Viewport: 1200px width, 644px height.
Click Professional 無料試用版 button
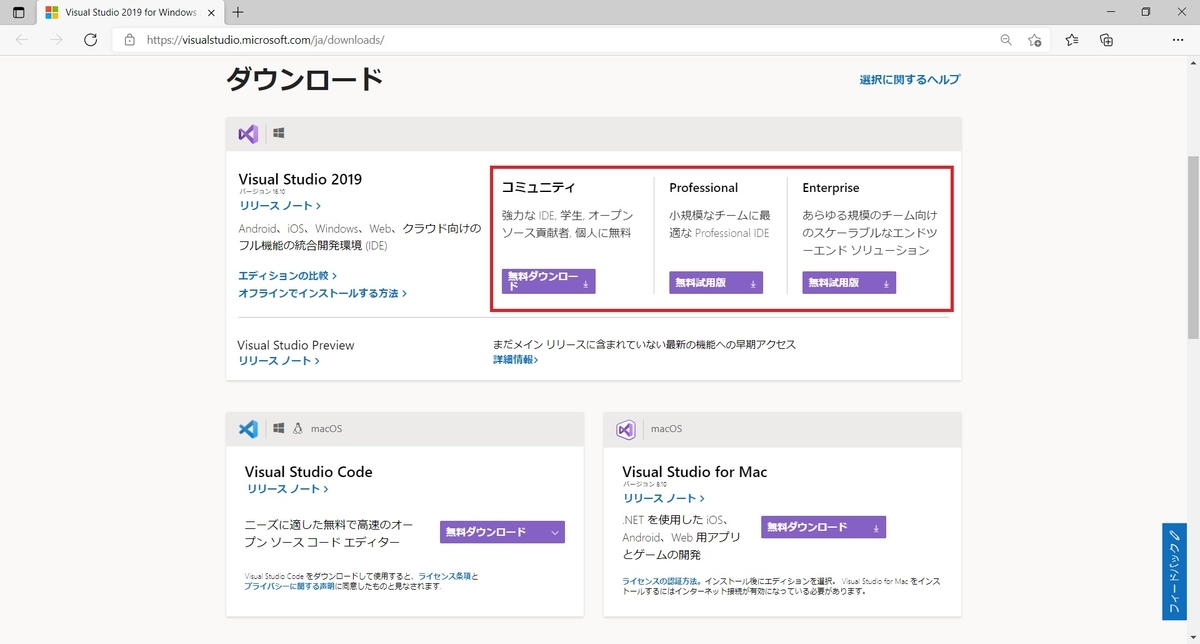point(716,283)
